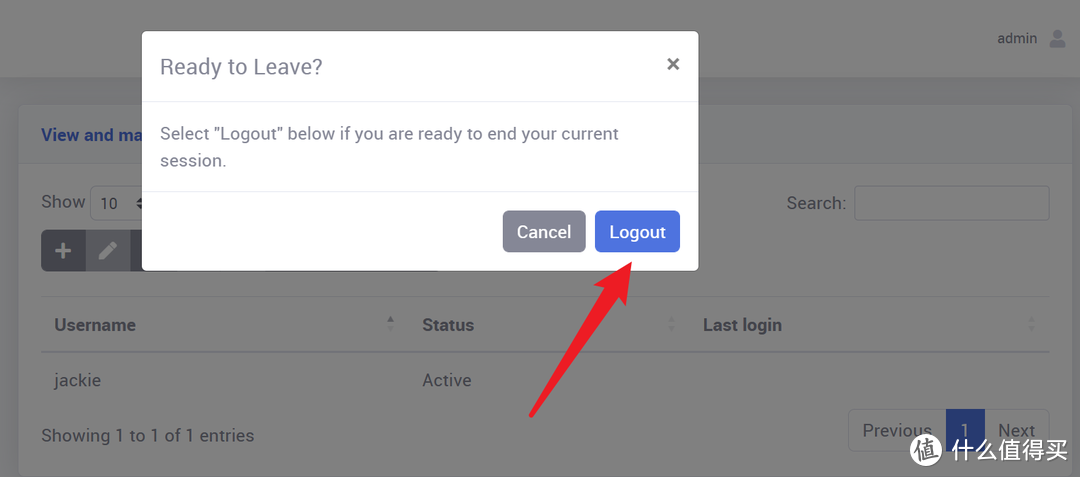Focus the Search input field
Image resolution: width=1080 pixels, height=477 pixels.
pyautogui.click(x=951, y=203)
